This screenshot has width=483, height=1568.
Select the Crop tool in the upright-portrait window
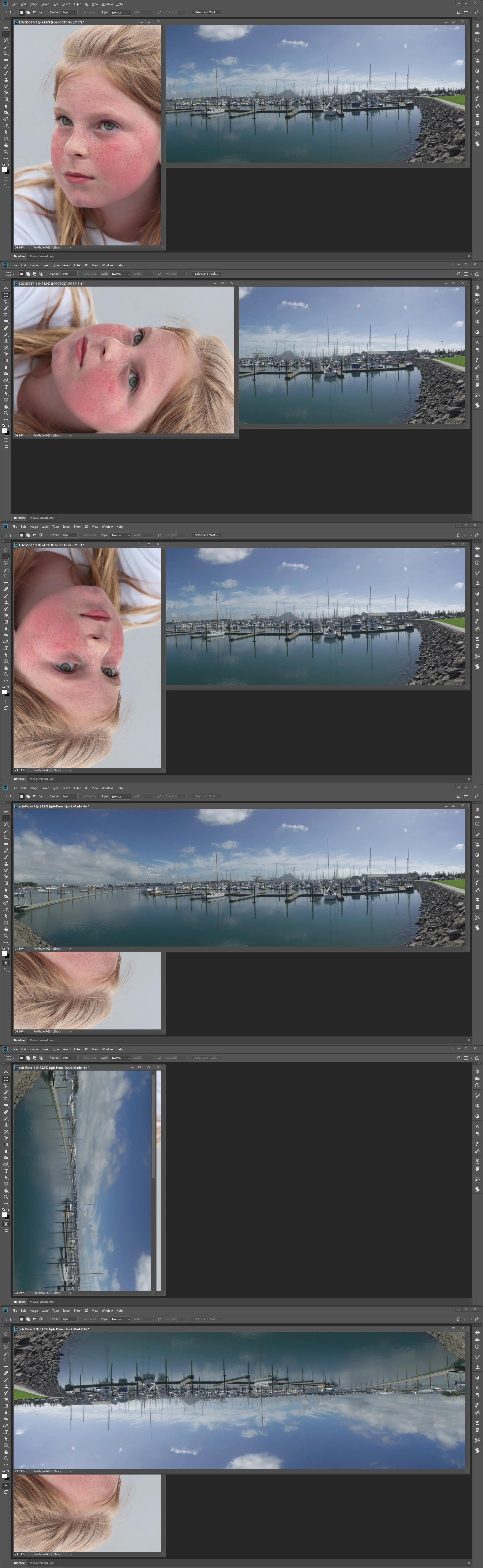[6, 54]
